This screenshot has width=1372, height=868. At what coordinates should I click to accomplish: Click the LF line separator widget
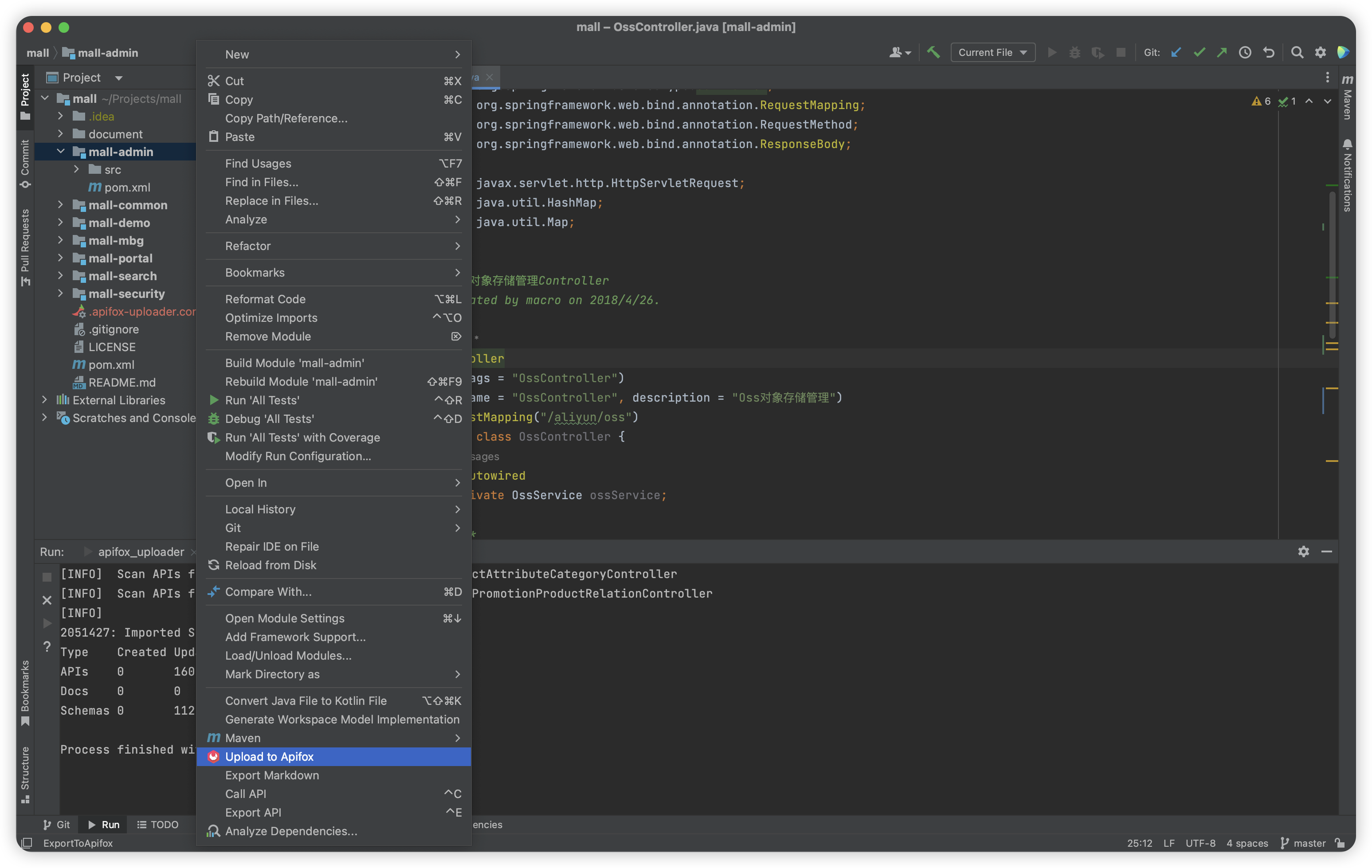1168,843
